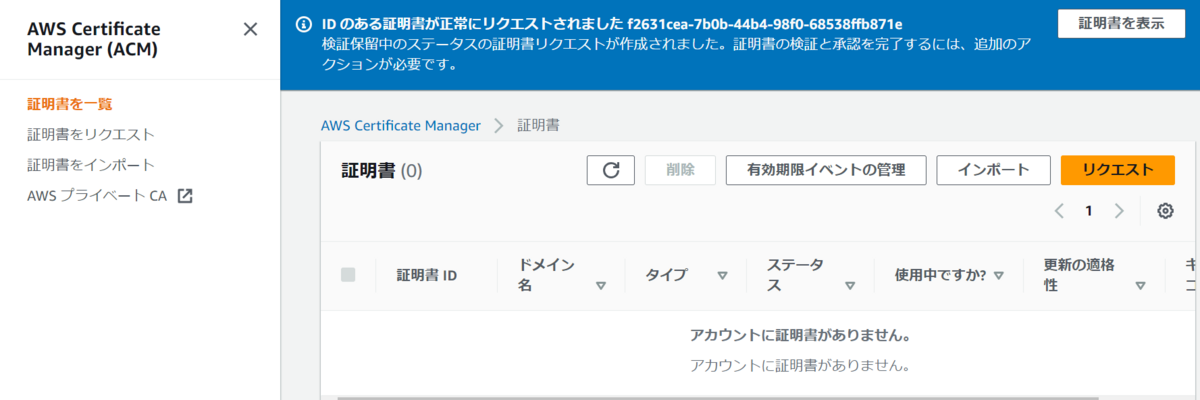Toggle the select-all checkbox in table header
1200x400 pixels.
pos(348,275)
